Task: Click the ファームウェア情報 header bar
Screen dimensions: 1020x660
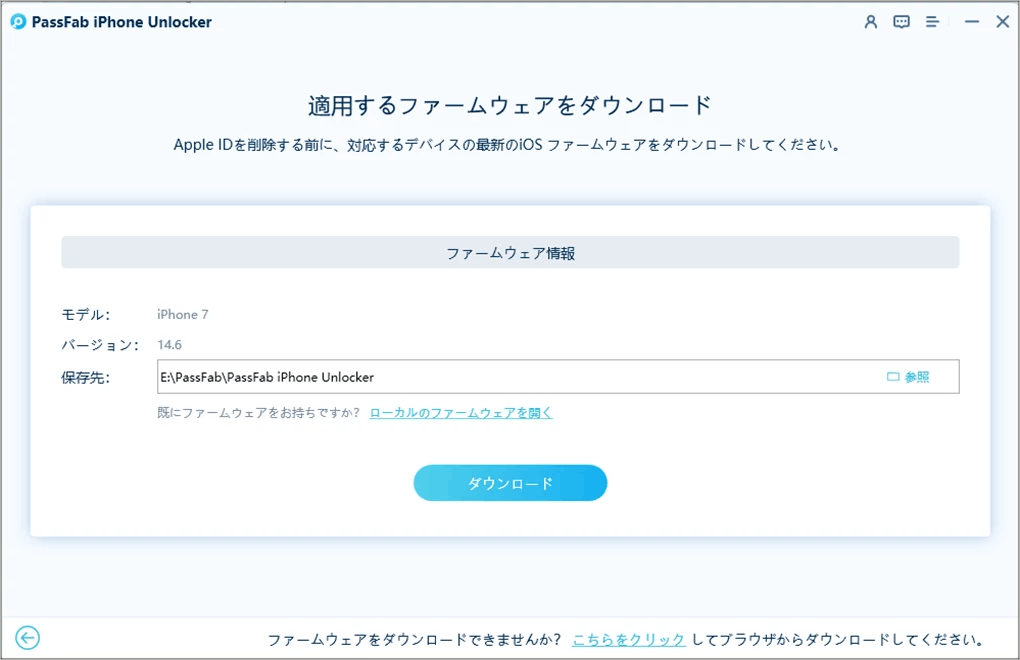Action: 510,253
